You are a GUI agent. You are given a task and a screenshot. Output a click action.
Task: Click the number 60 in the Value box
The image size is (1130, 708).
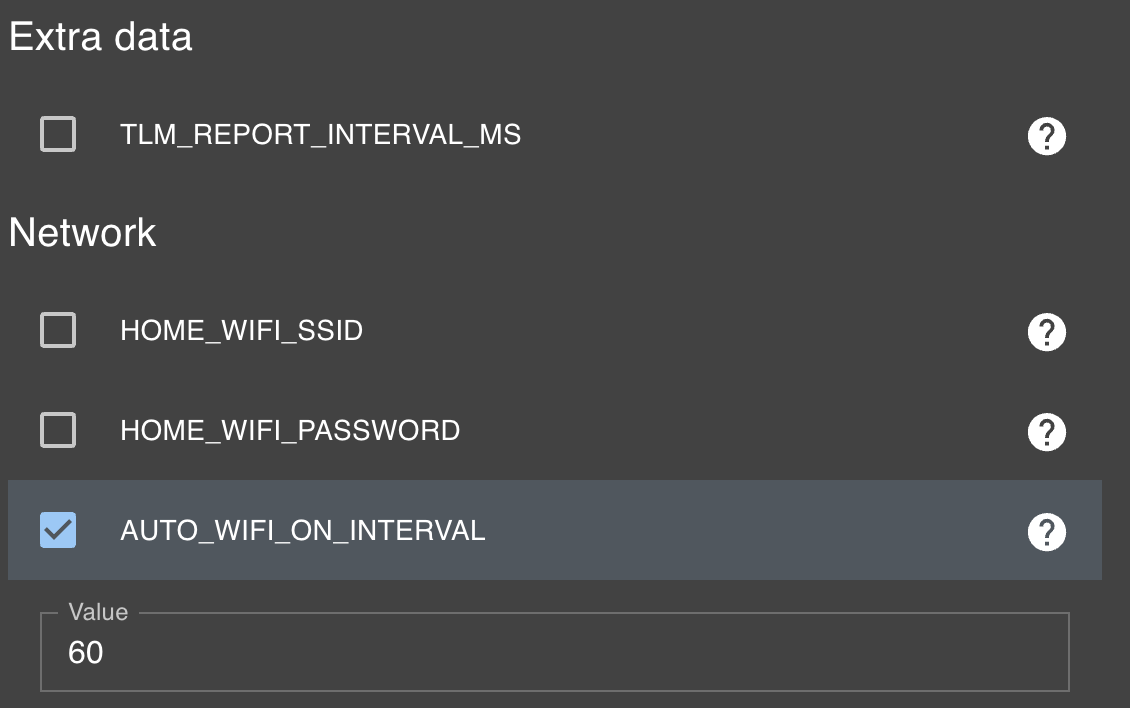86,652
